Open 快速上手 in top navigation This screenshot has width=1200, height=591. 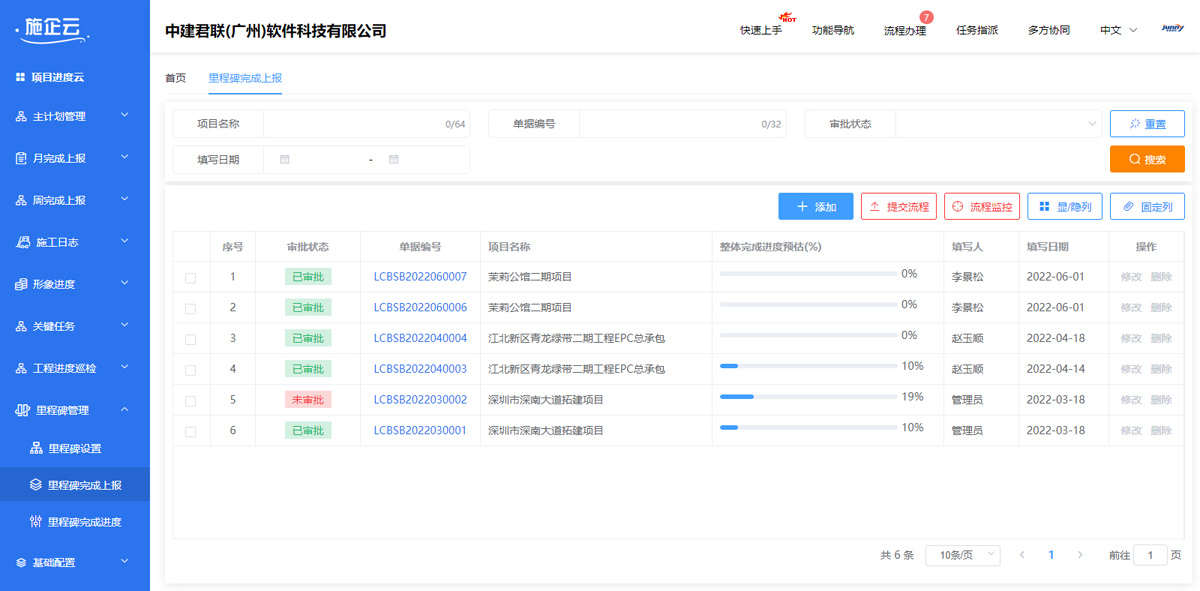761,30
